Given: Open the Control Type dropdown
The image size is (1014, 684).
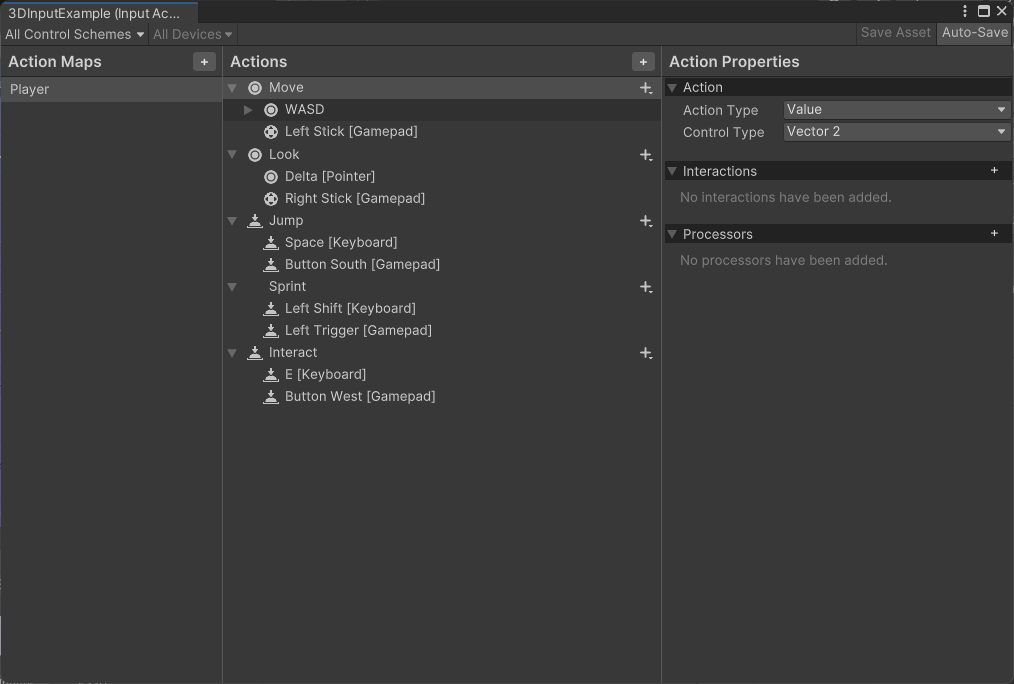Looking at the screenshot, I should [896, 132].
